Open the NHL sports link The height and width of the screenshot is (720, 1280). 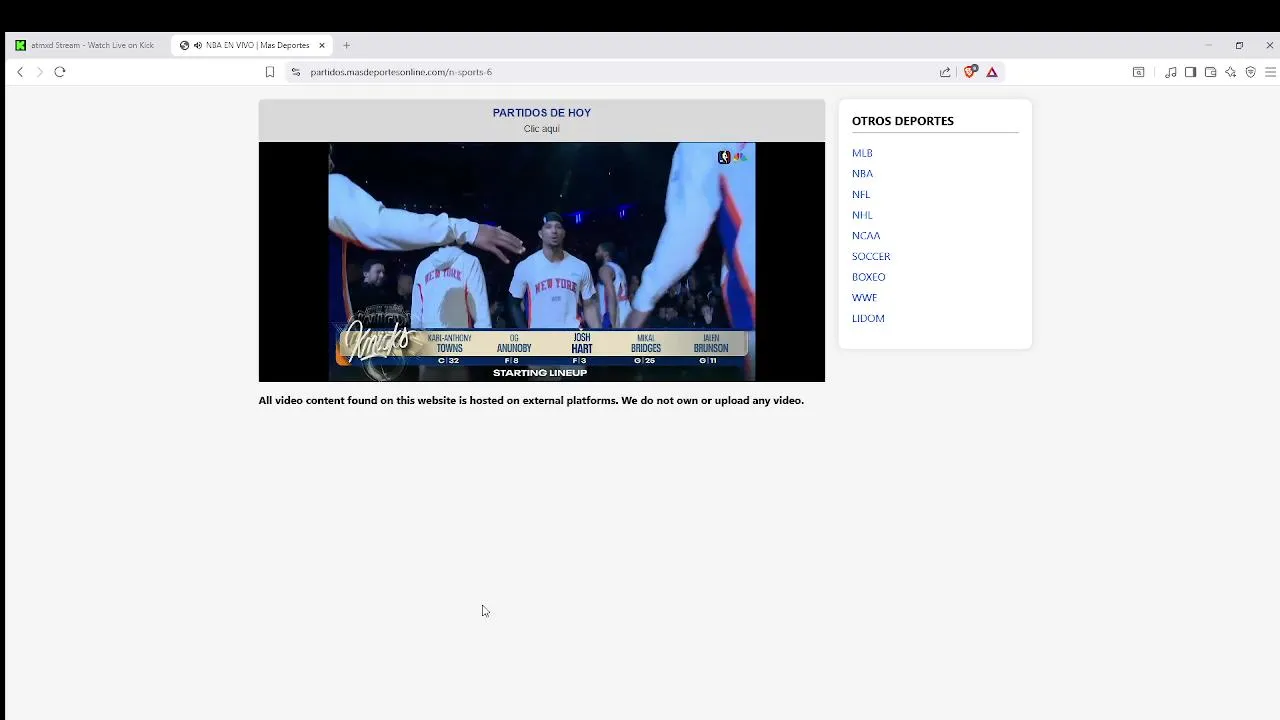point(862,215)
